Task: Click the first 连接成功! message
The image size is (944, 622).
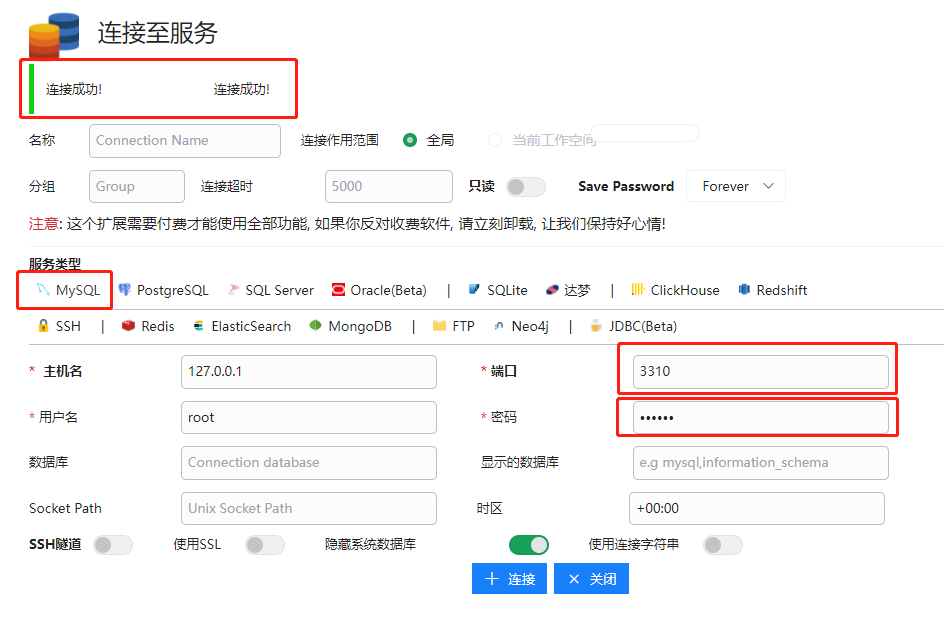Action: pos(74,90)
